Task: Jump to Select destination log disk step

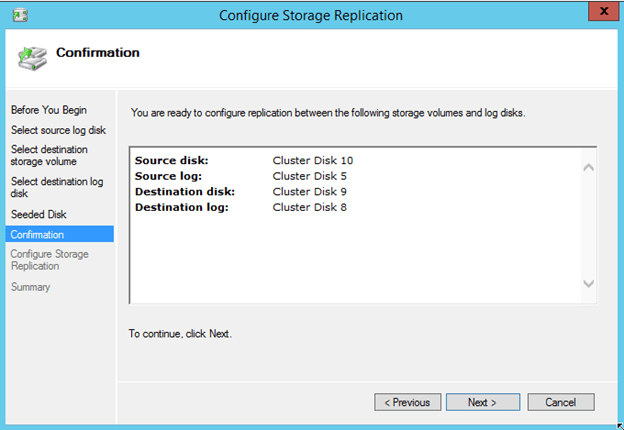Action: [57, 187]
